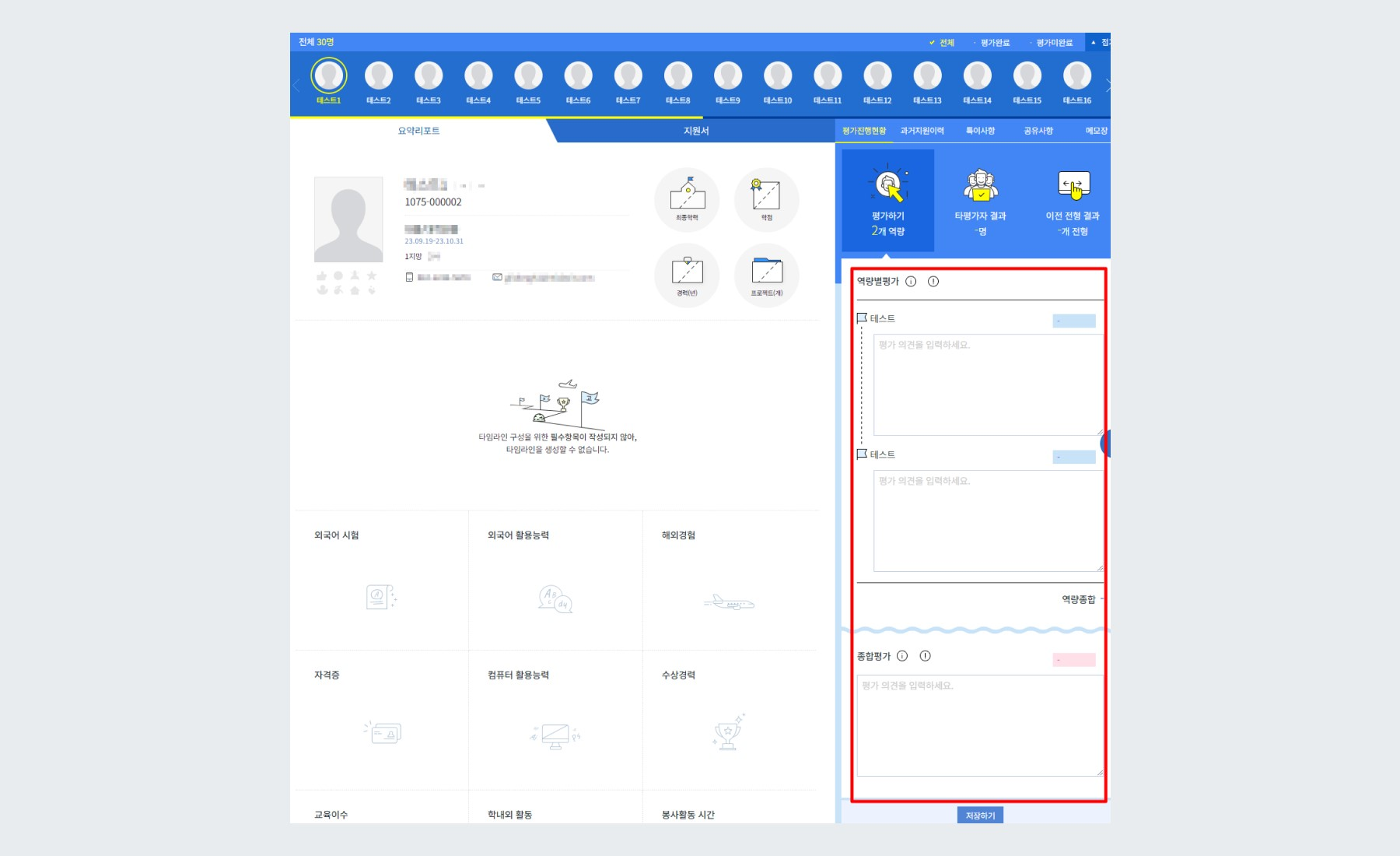Screen dimensions: 1400x856
Task: Click the 종합평가 opinion text area
Action: (980, 725)
